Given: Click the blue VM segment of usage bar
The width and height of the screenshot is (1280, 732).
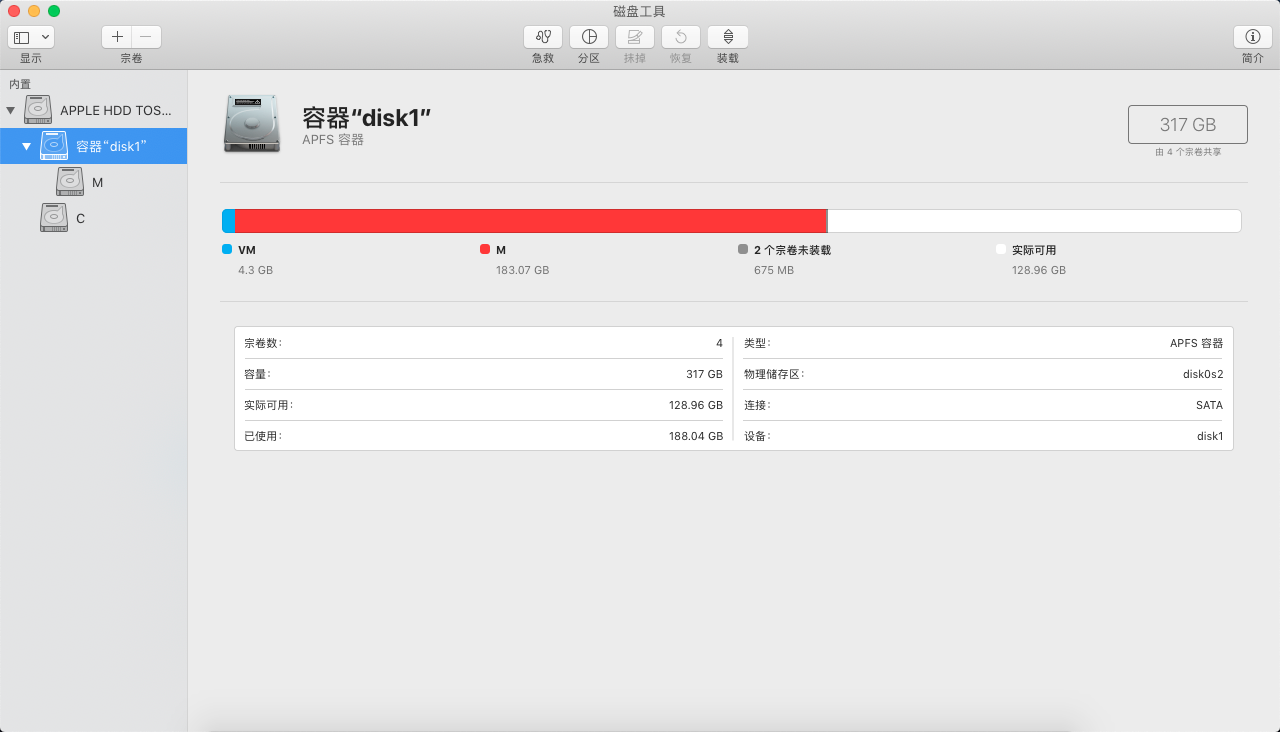Looking at the screenshot, I should (229, 221).
